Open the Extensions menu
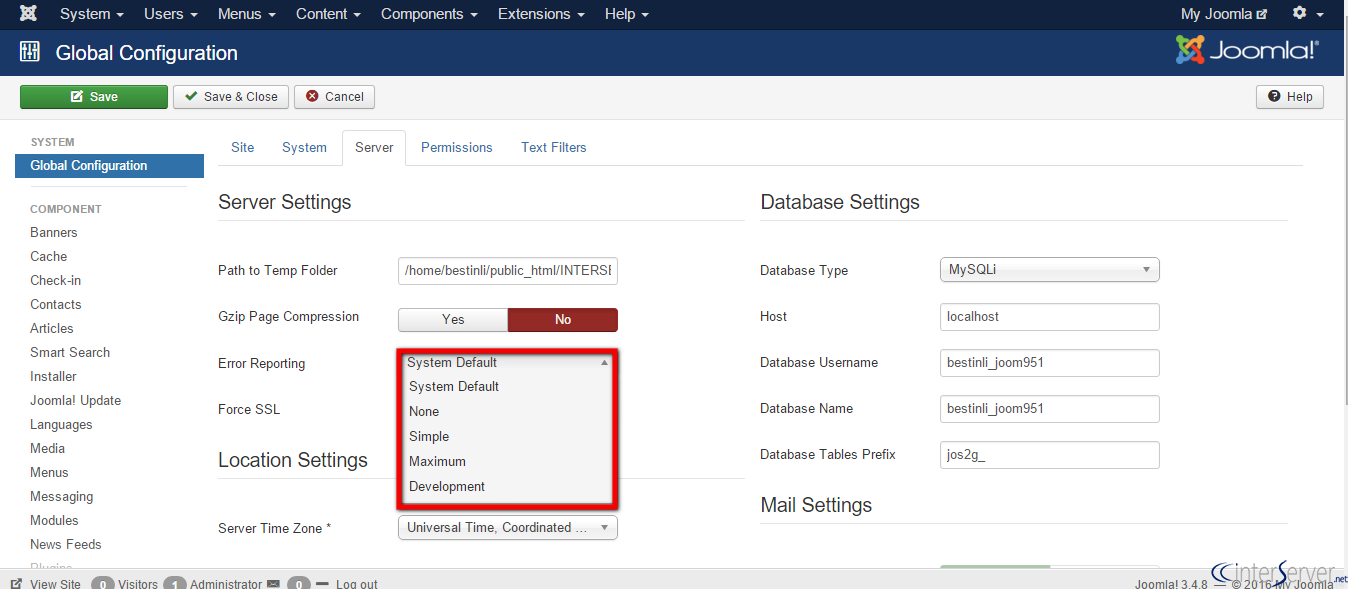Image resolution: width=1348 pixels, height=589 pixels. tap(541, 14)
